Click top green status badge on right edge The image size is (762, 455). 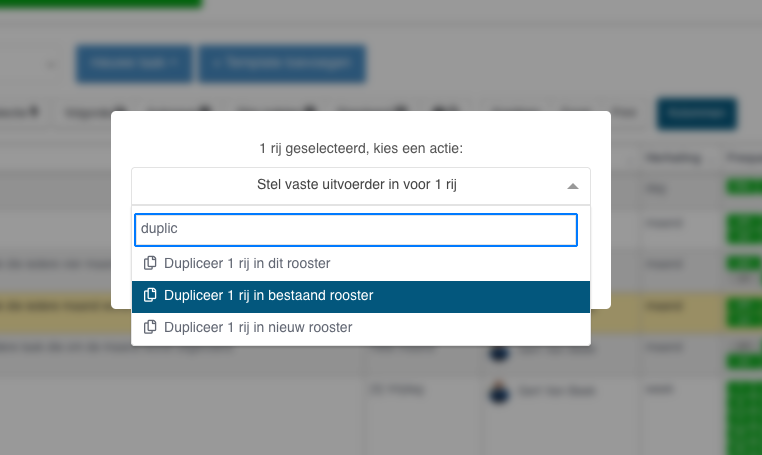(x=743, y=186)
